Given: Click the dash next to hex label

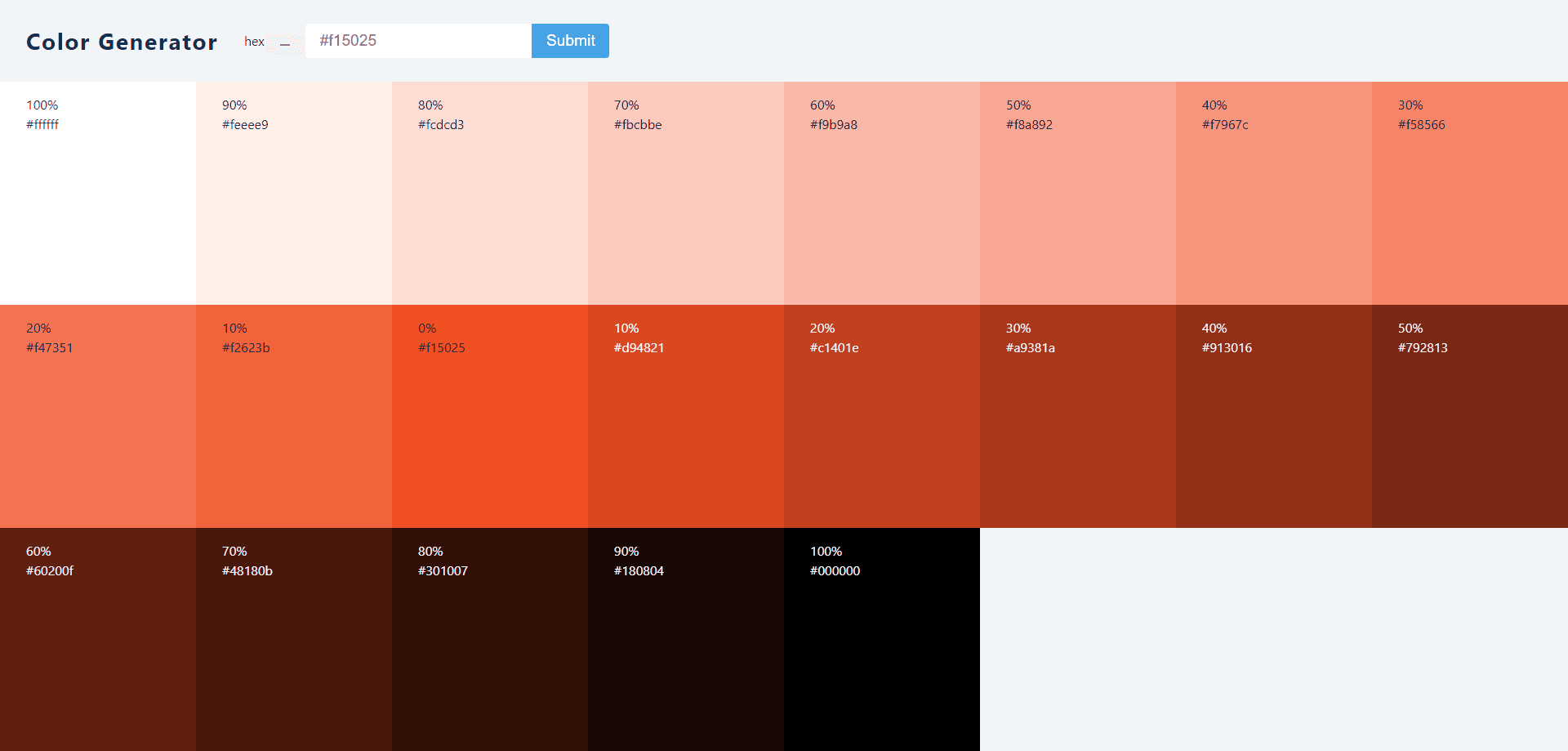Looking at the screenshot, I should pos(285,43).
